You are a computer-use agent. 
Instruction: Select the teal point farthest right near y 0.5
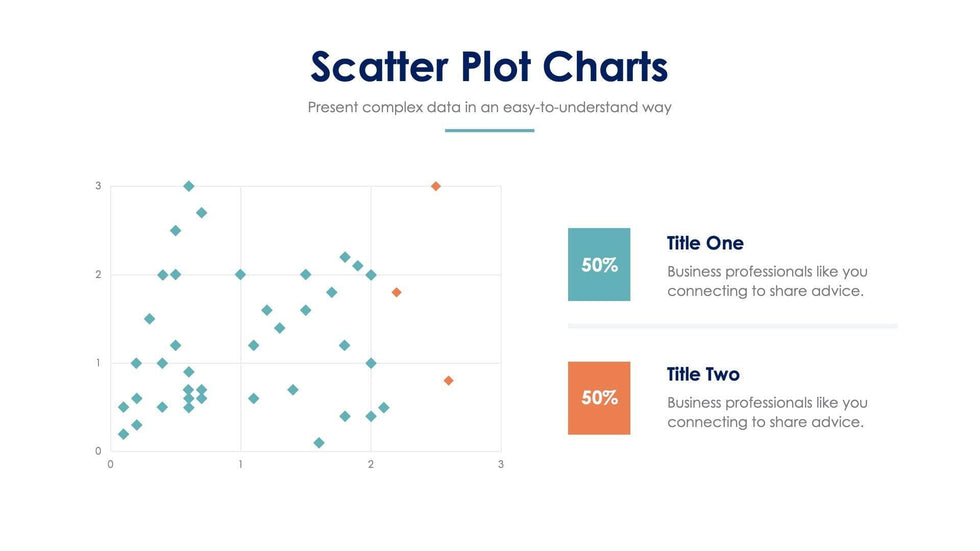click(x=384, y=407)
